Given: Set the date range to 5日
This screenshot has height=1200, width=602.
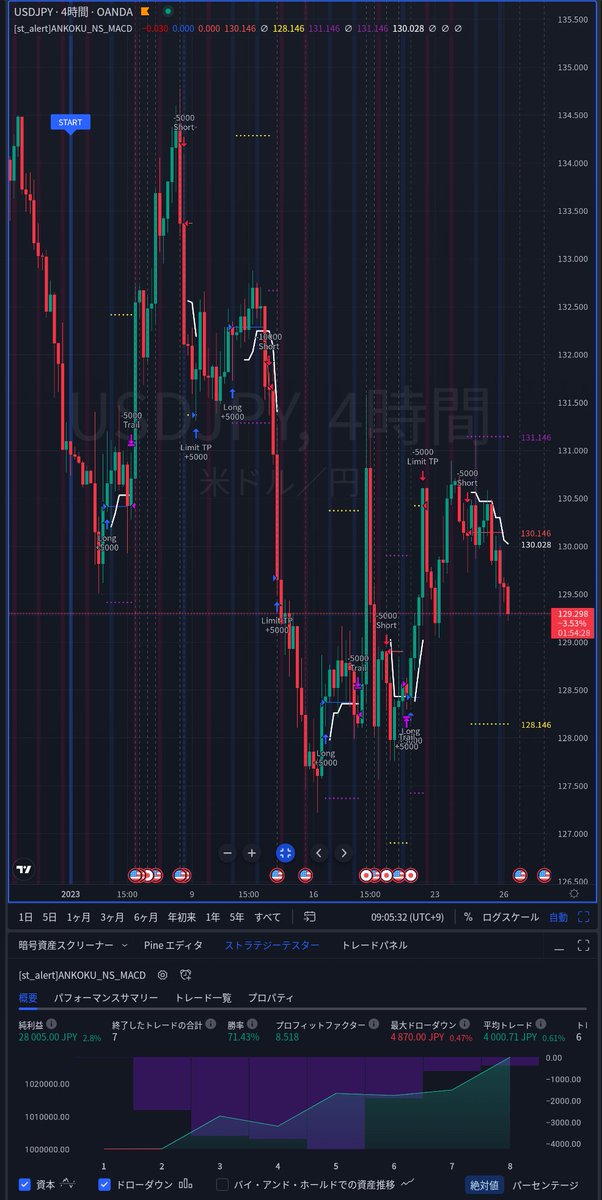Looking at the screenshot, I should (49, 917).
